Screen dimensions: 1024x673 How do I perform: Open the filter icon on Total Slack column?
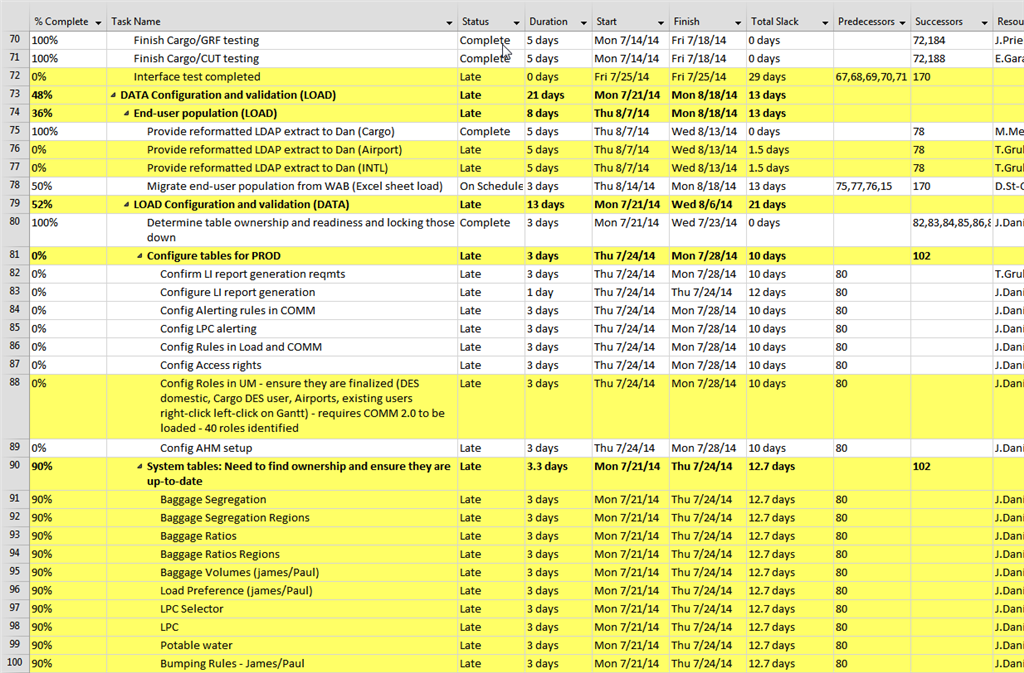tap(827, 20)
